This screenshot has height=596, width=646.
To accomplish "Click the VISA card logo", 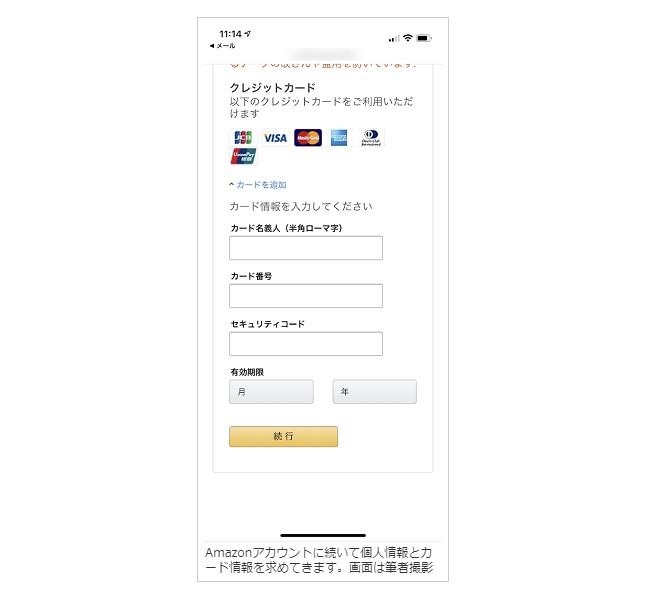I will (x=275, y=138).
